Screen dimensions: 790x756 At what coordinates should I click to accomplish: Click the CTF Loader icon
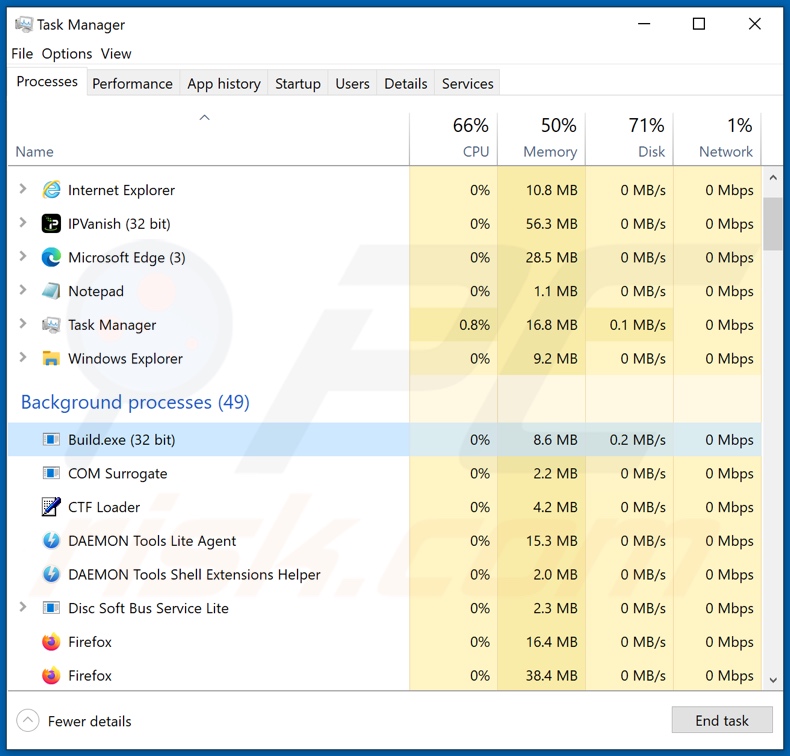pos(51,507)
